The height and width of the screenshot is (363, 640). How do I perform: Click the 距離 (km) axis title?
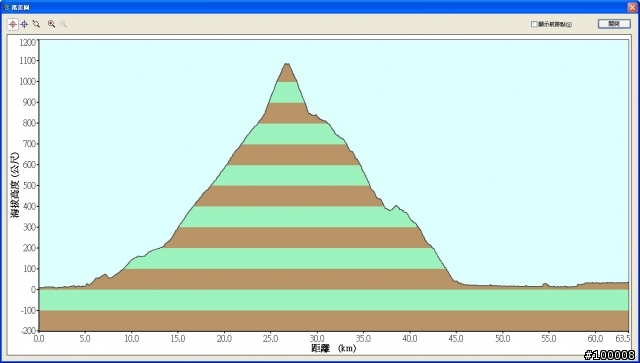click(333, 348)
